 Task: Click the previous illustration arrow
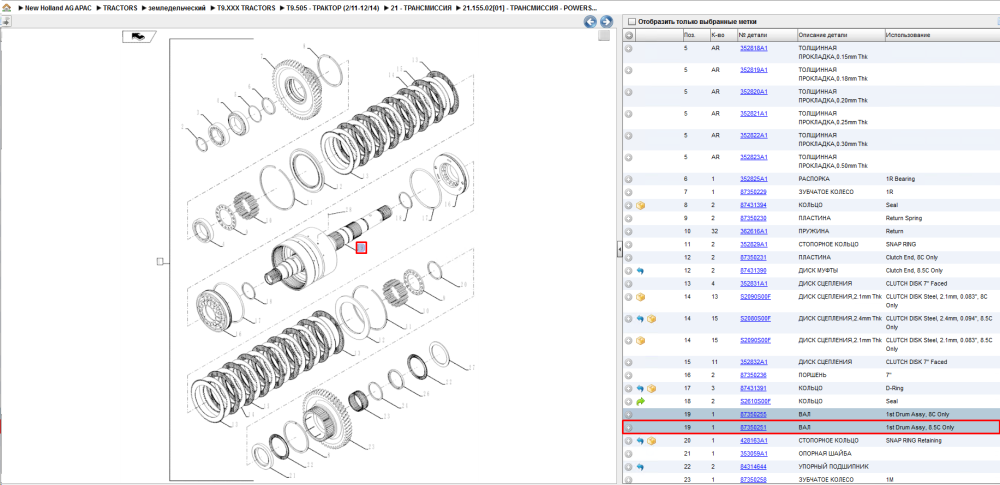click(x=591, y=22)
